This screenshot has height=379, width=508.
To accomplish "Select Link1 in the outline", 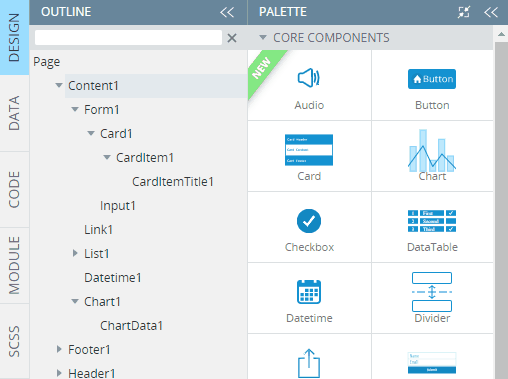I will click(98, 230).
